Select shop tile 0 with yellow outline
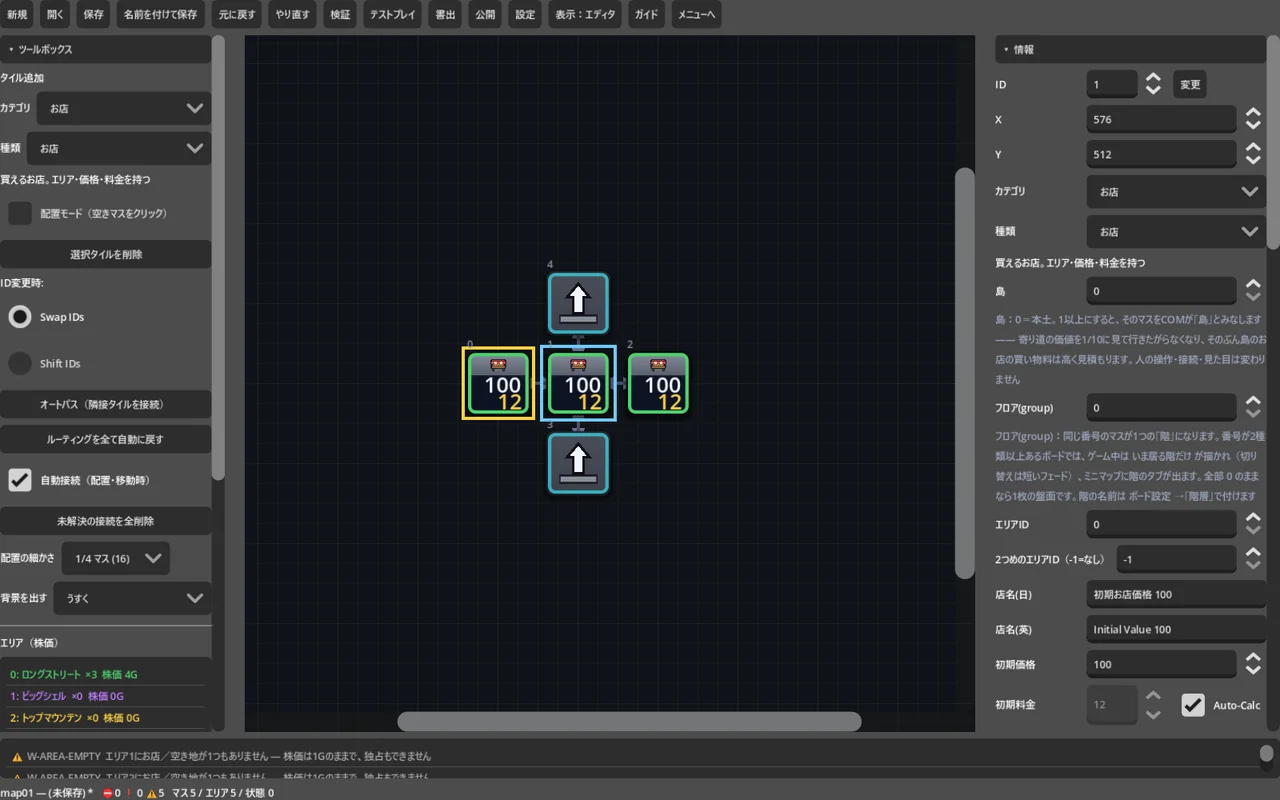 [x=498, y=383]
